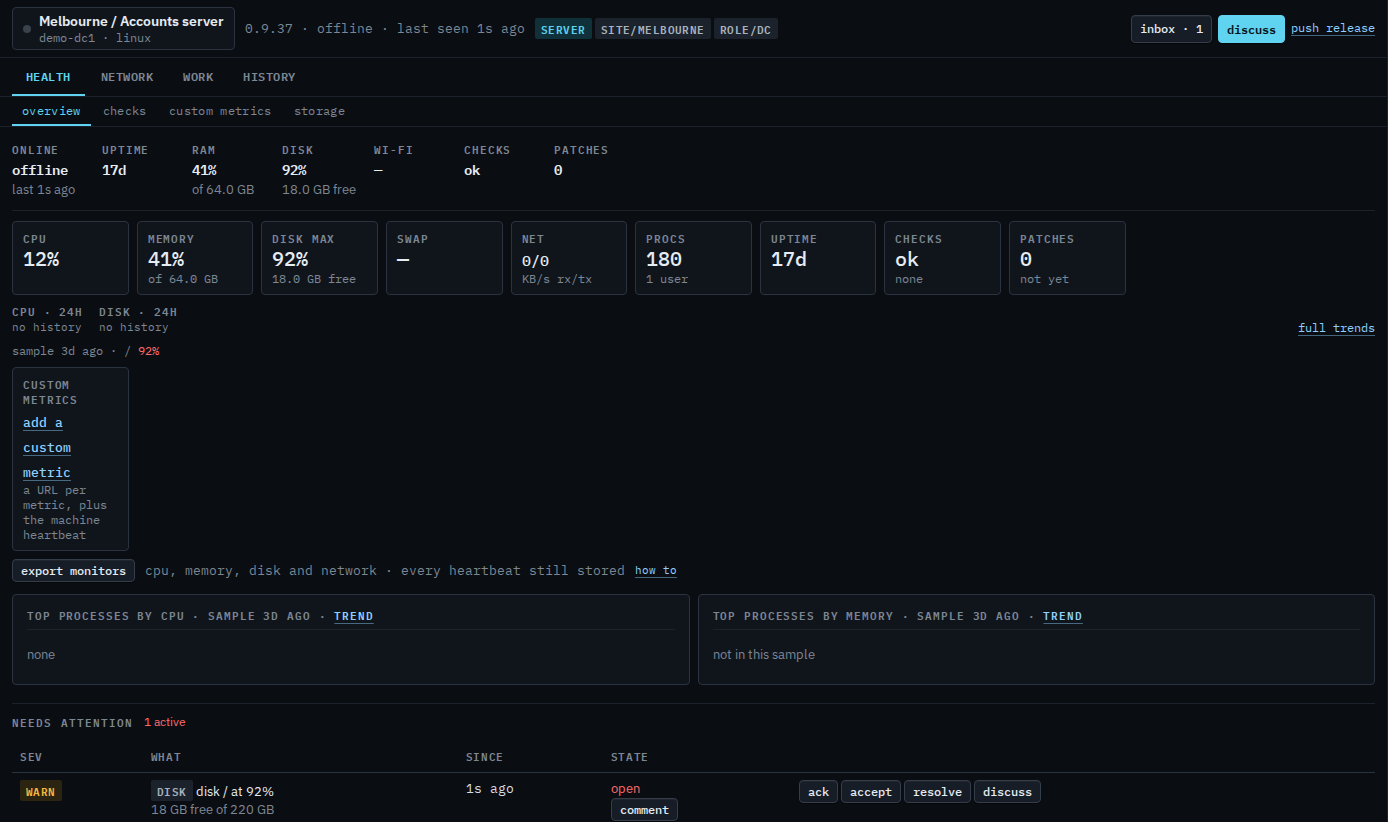This screenshot has height=822, width=1388.
Task: Click the SEV column header
Action: [31, 757]
